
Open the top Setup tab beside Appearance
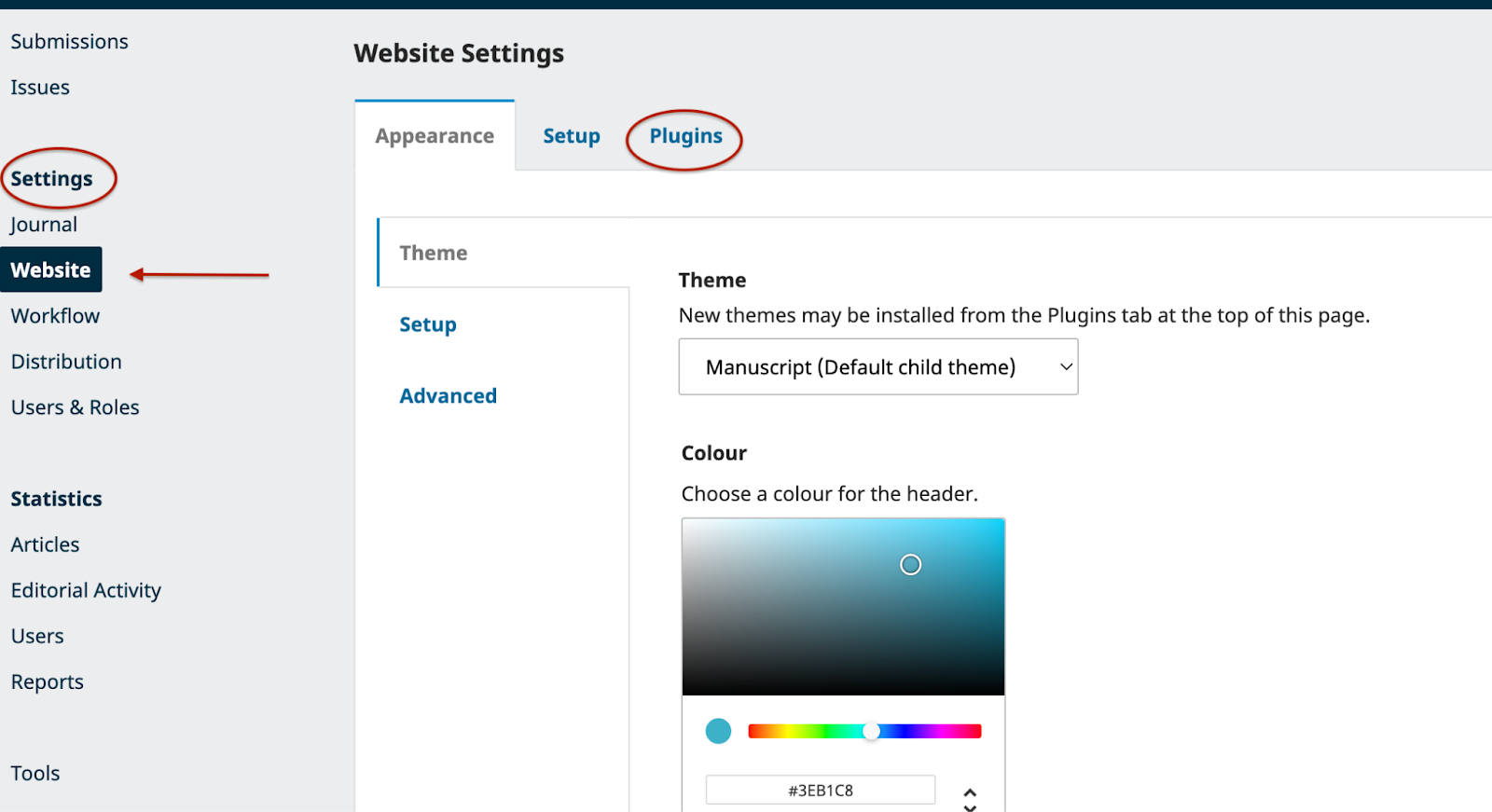[x=572, y=136]
